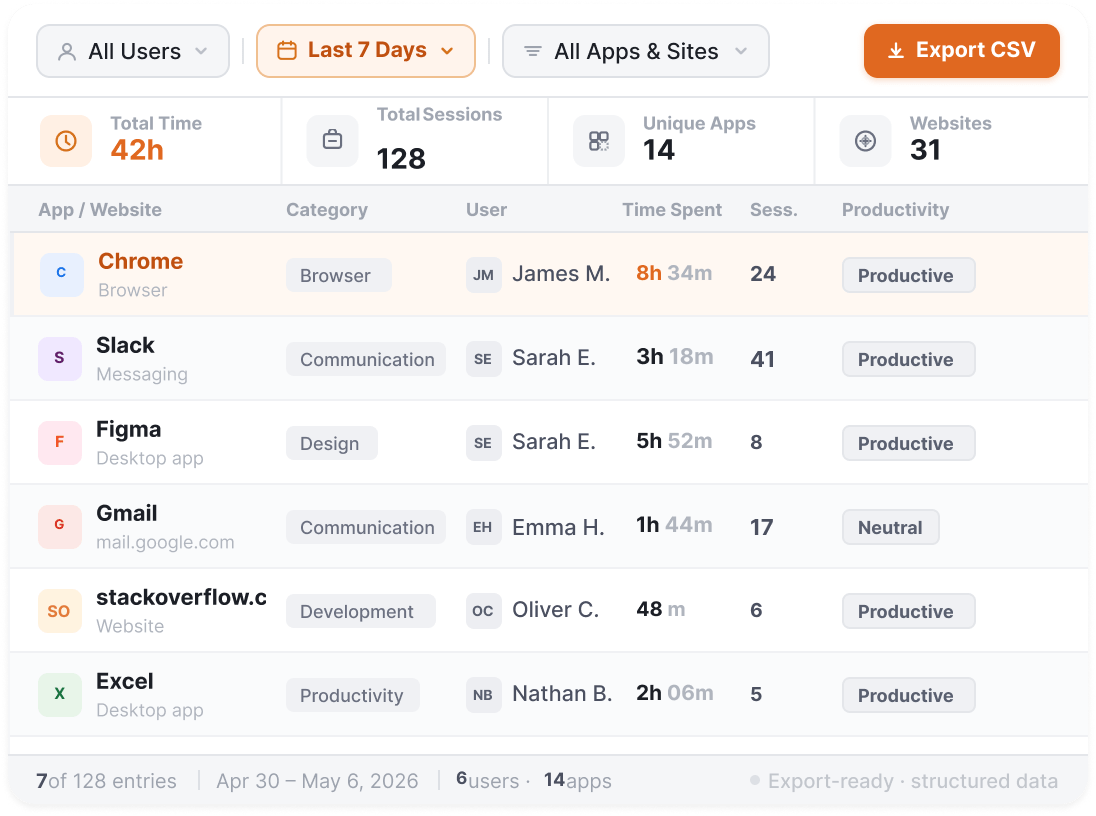Open the All Users dropdown
This screenshot has height=816, width=1096.
tap(133, 51)
